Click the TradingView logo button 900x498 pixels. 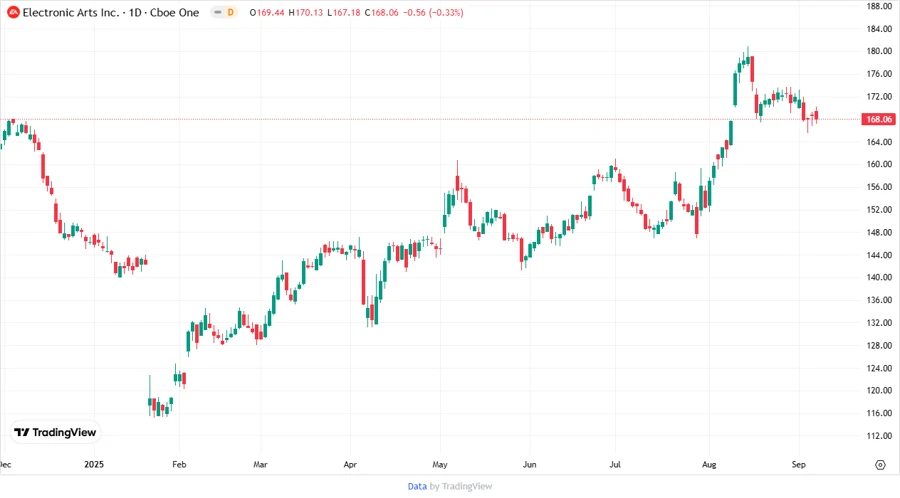pos(56,433)
